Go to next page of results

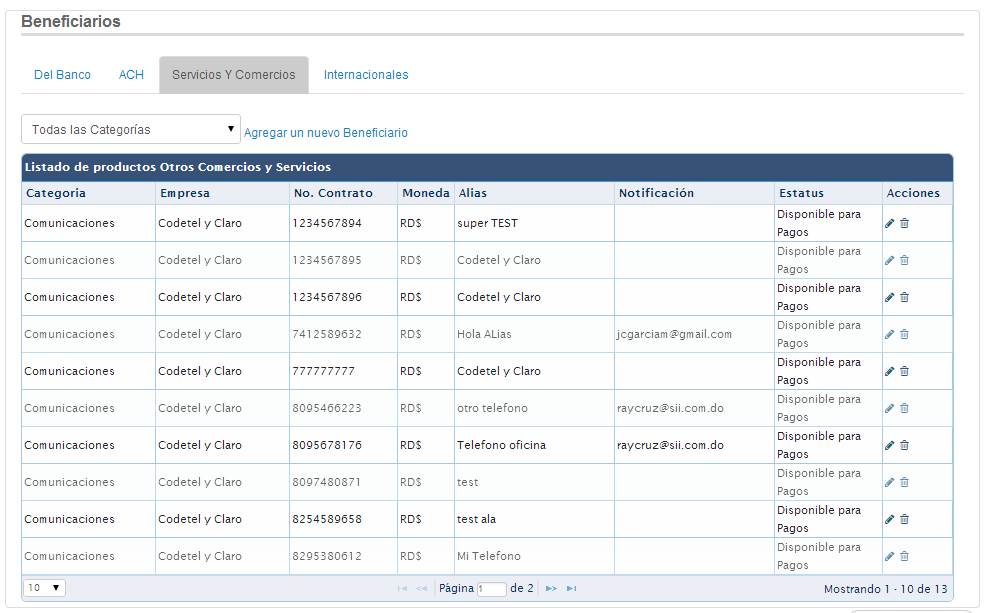pos(551,589)
